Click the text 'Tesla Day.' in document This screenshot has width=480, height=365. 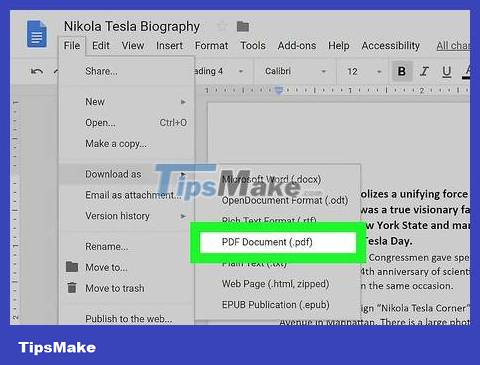click(x=388, y=241)
